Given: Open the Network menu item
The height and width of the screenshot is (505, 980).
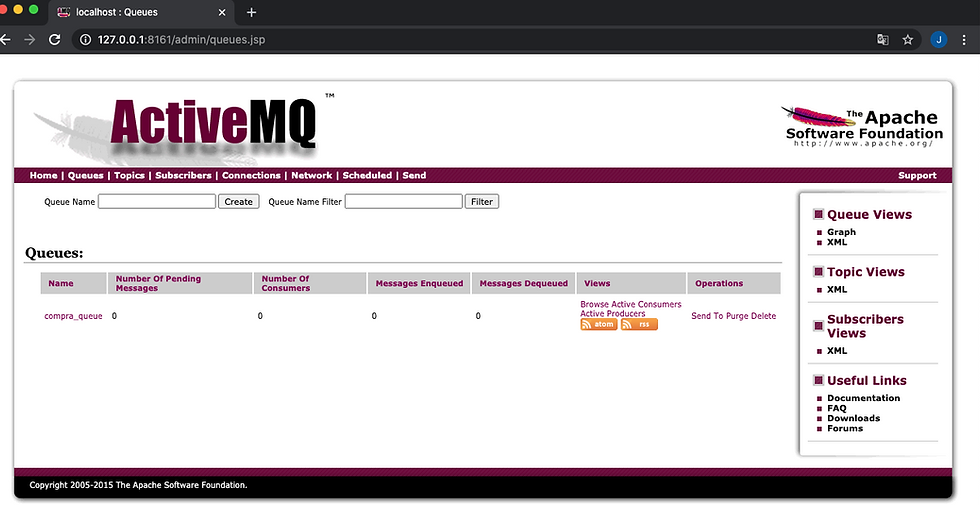Looking at the screenshot, I should coord(311,176).
